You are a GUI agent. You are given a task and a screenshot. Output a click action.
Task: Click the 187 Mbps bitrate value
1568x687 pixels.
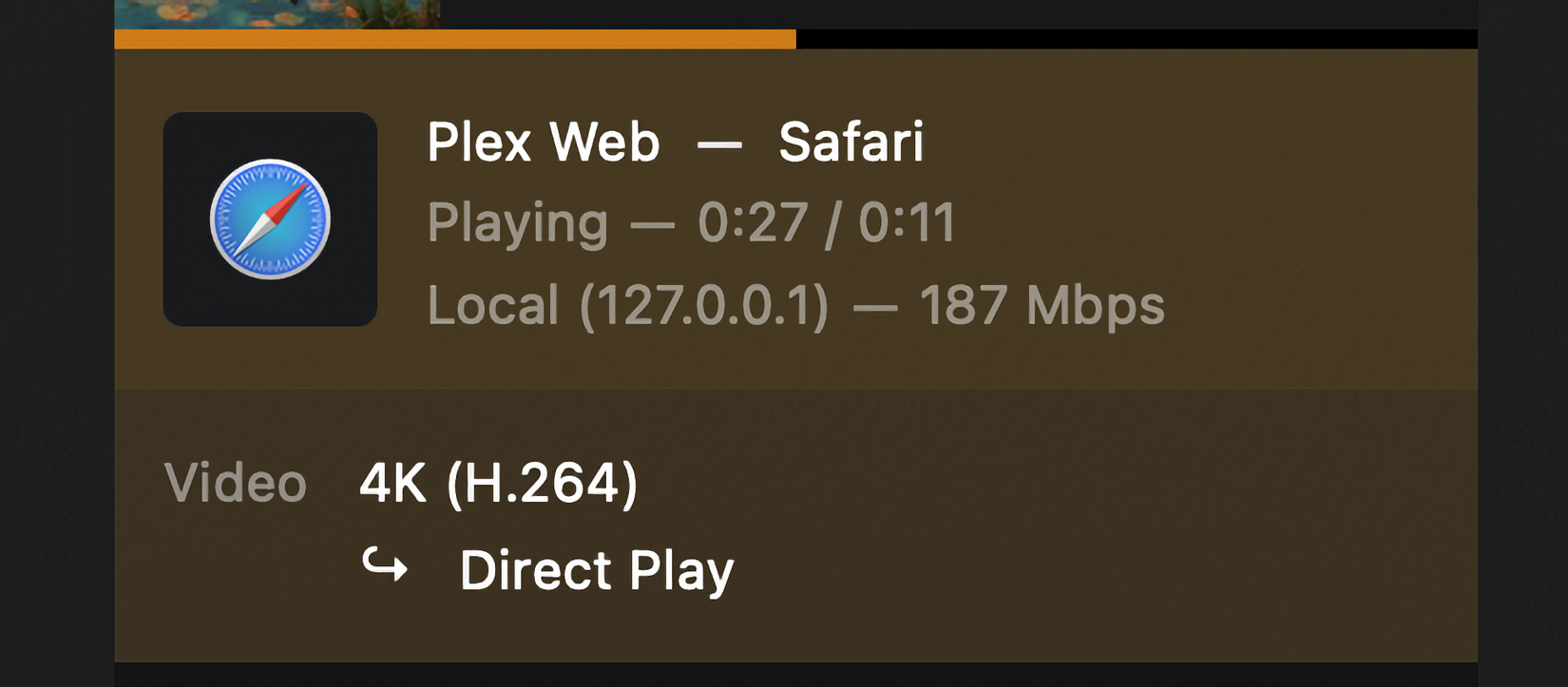click(1042, 306)
